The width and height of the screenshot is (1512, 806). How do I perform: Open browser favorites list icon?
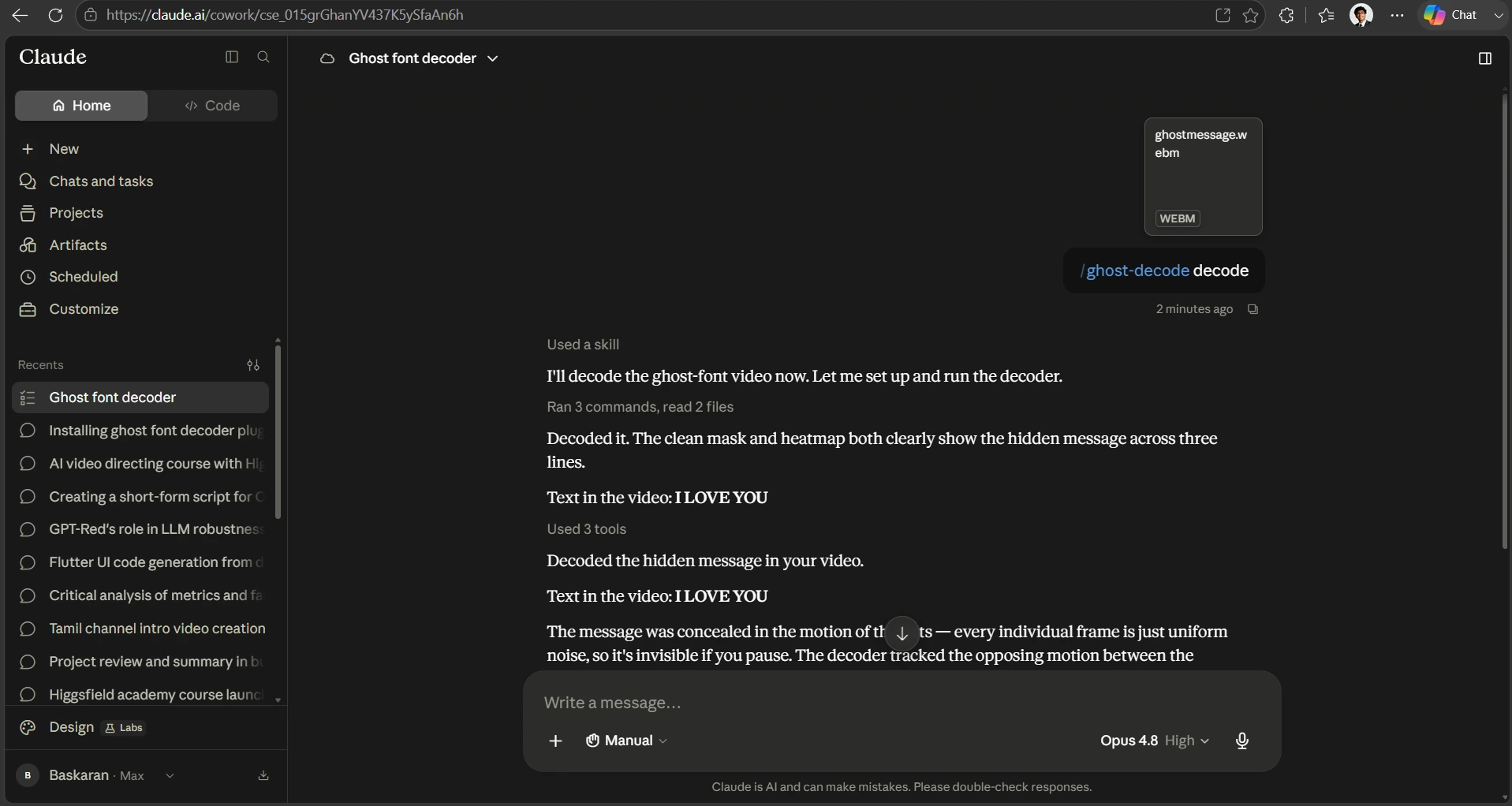(x=1327, y=15)
